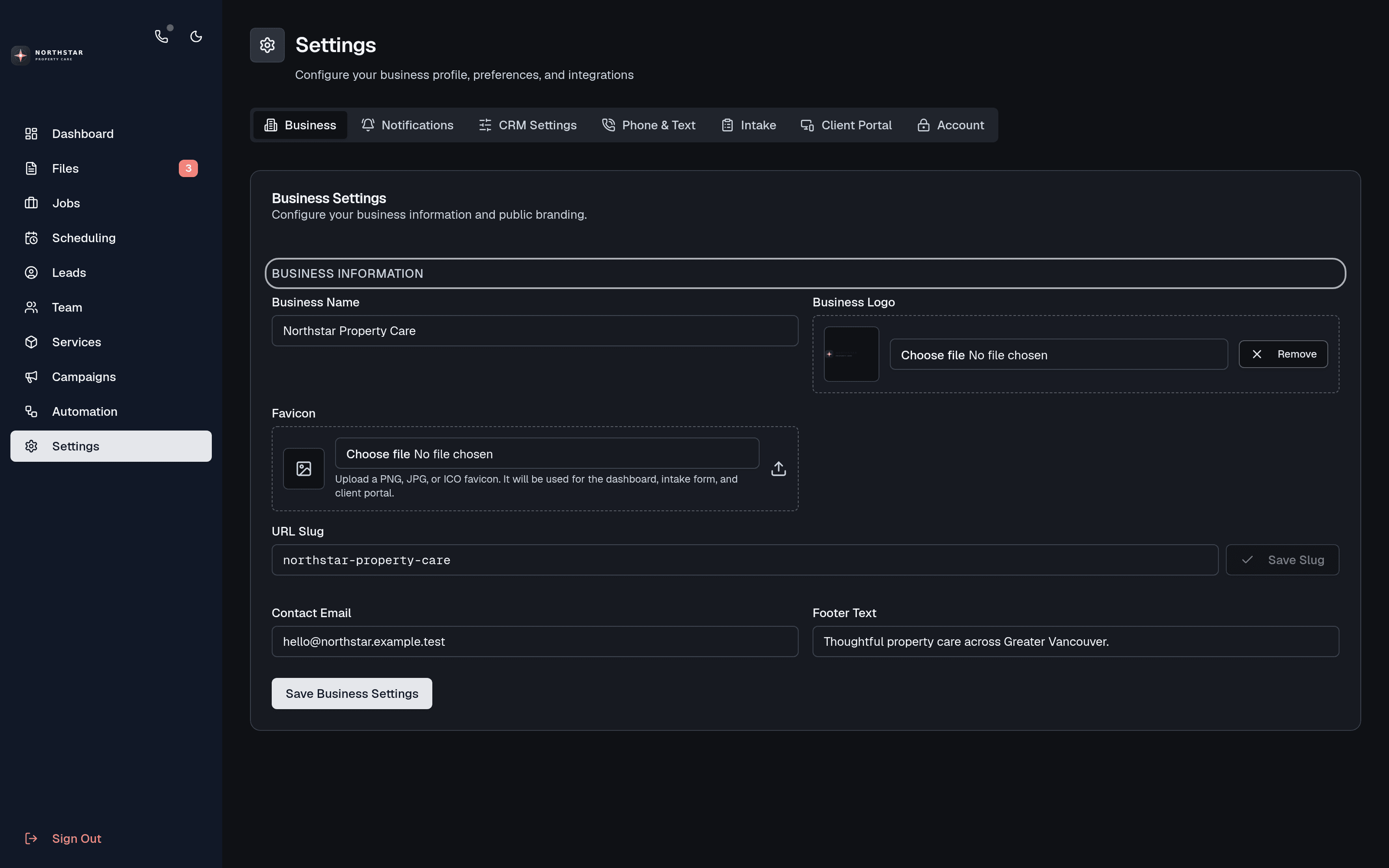Select Settings in the sidebar

coord(111,446)
